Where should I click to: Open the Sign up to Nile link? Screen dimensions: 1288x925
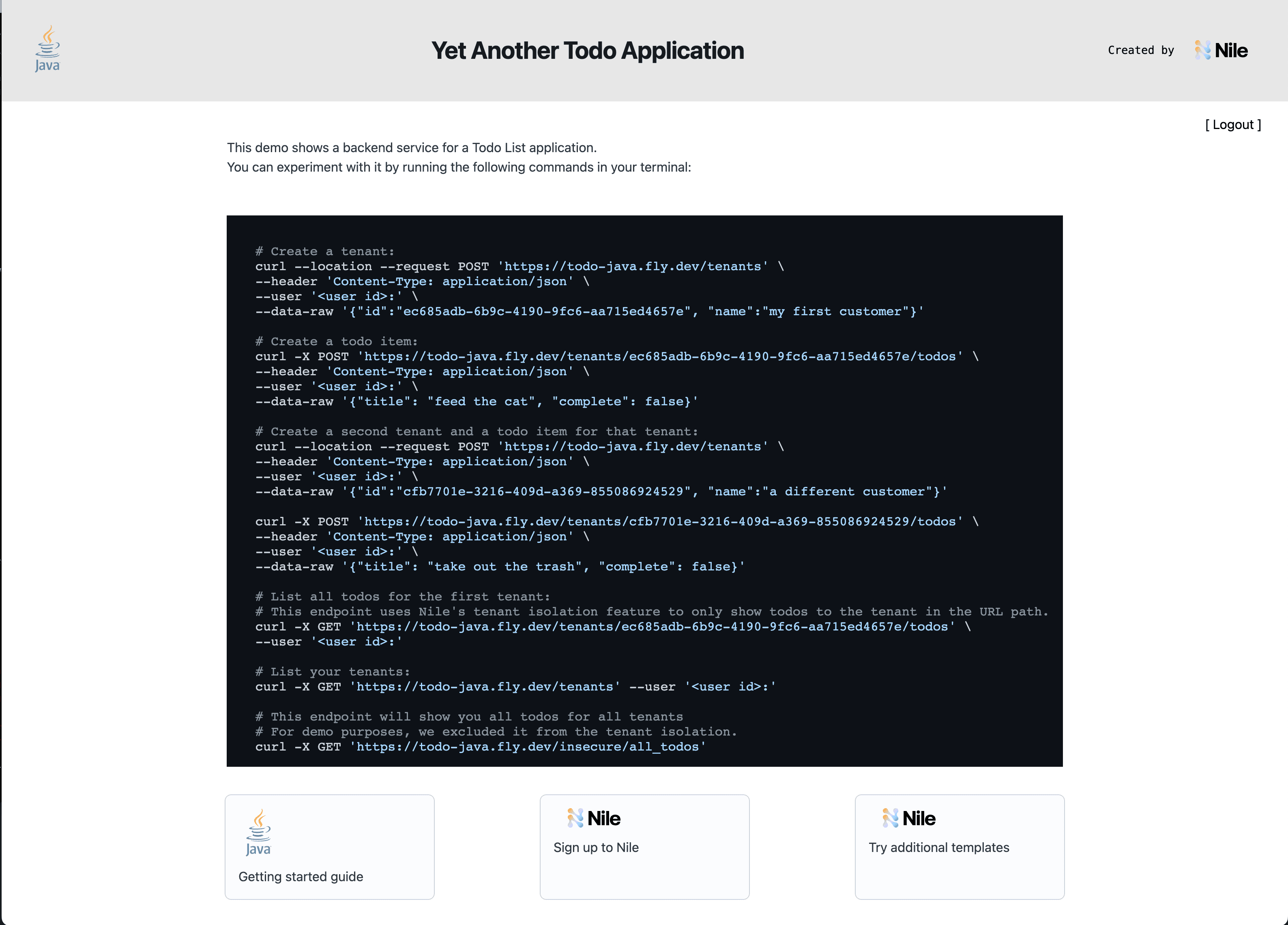coord(596,847)
